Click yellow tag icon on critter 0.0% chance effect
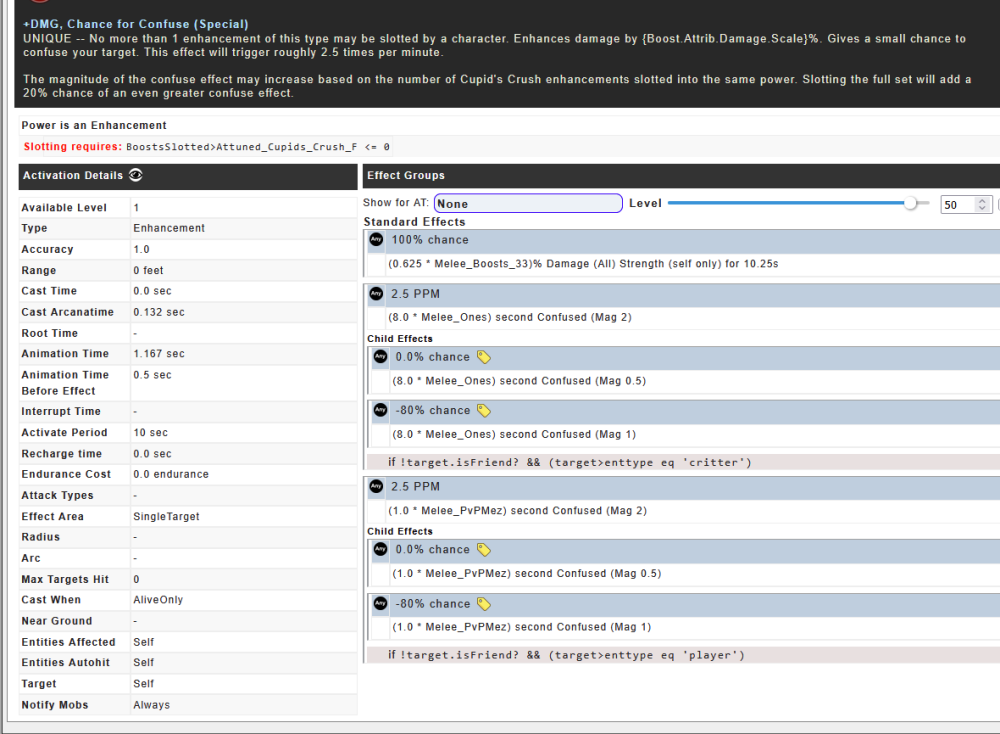 (x=484, y=357)
